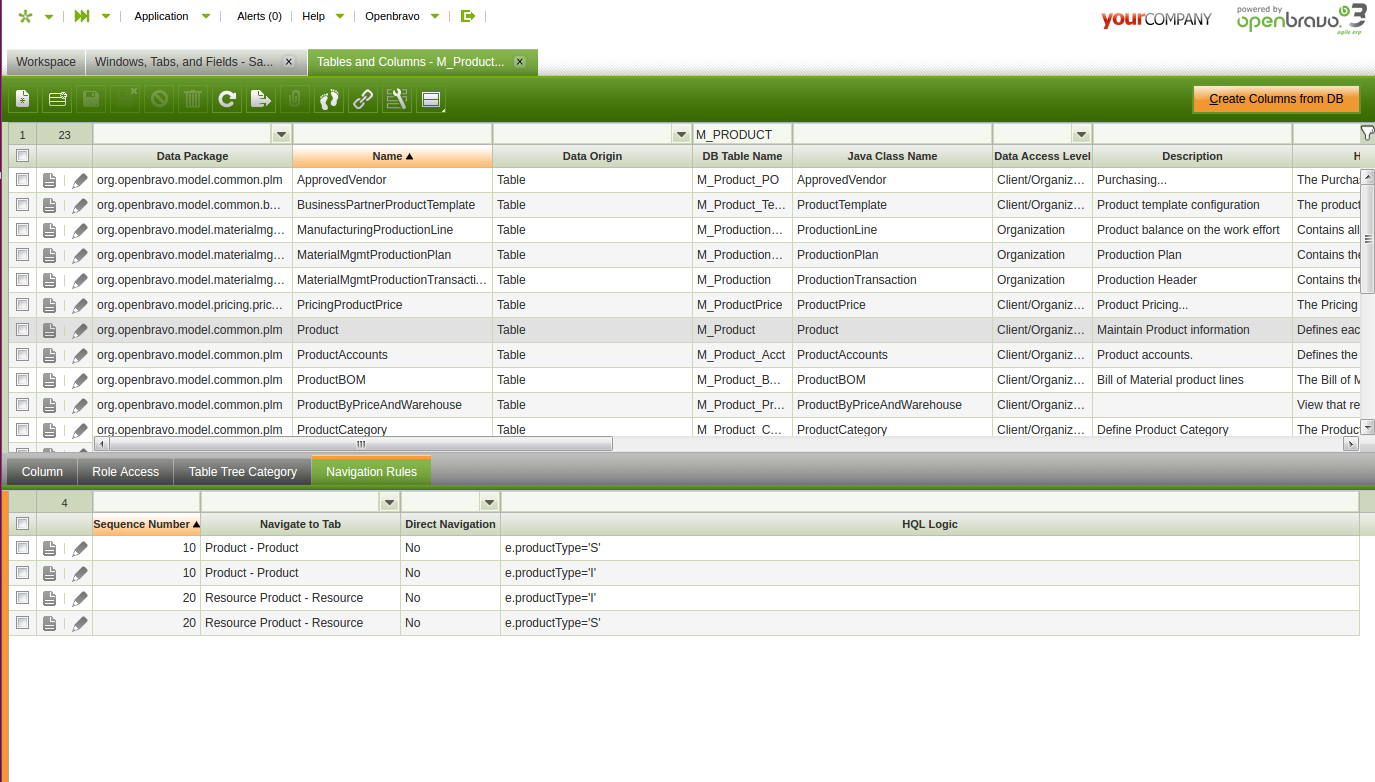Check the e.productType='S' sequence 20 row
The image size is (1375, 782).
[22, 623]
